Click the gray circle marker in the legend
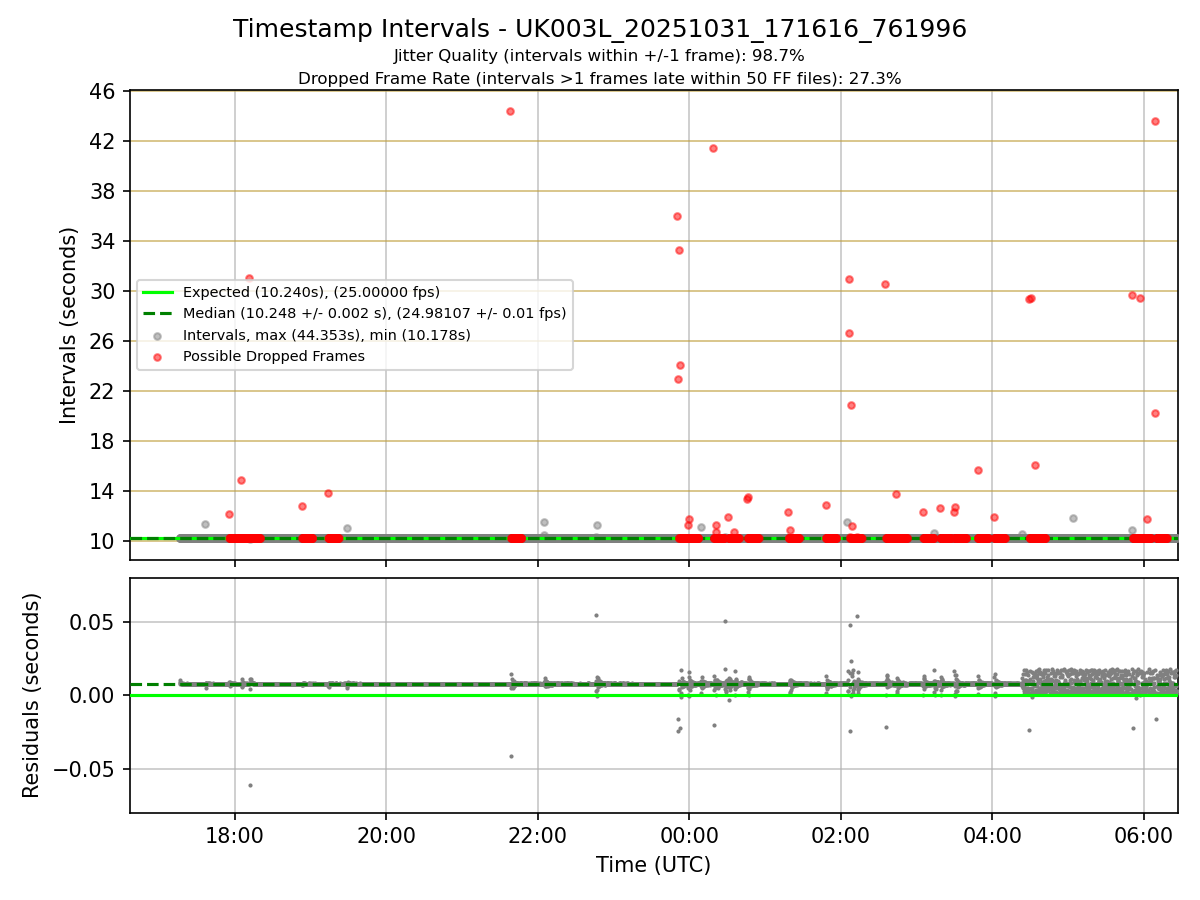This screenshot has width=1200, height=900. 158,335
